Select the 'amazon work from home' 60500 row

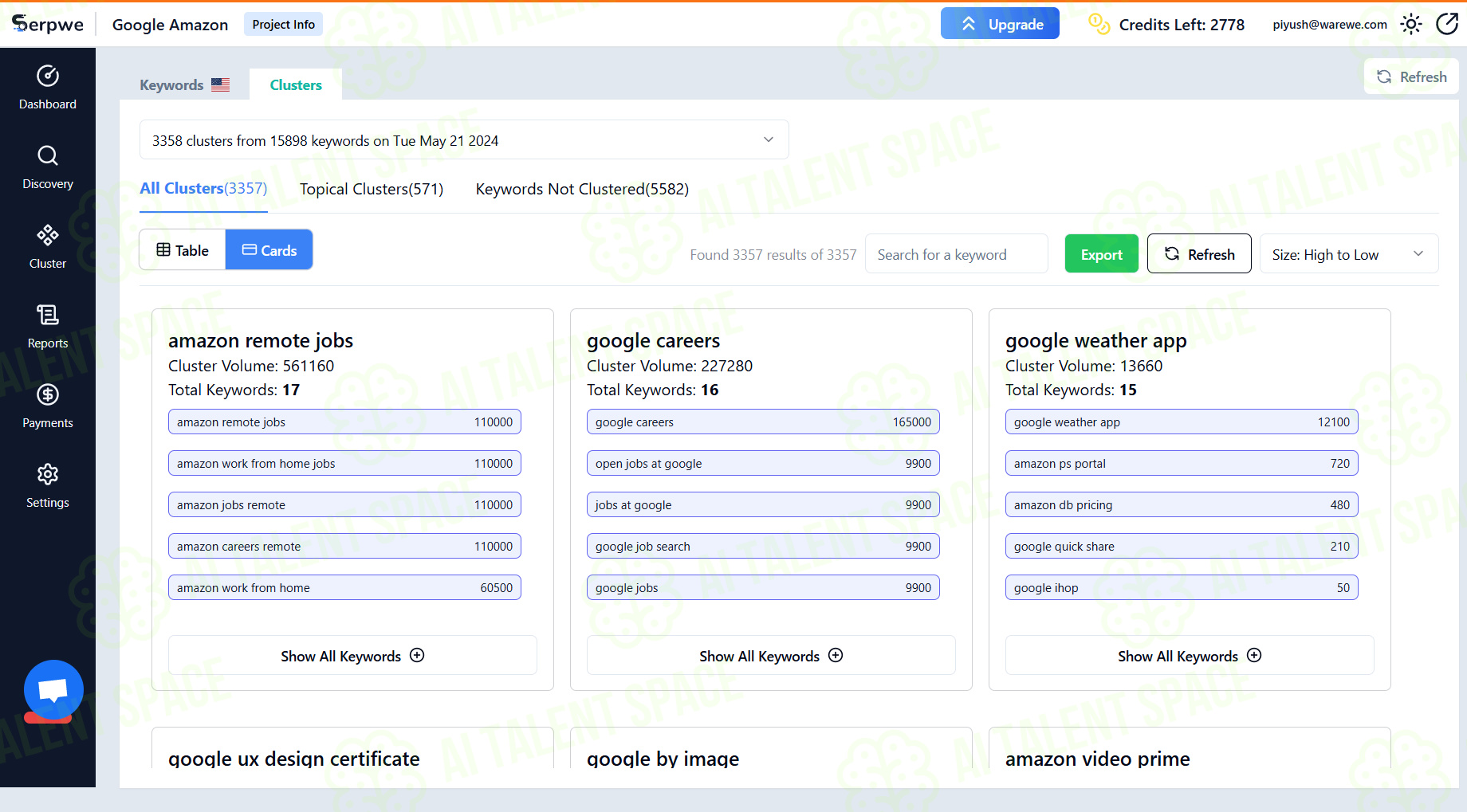coord(344,587)
